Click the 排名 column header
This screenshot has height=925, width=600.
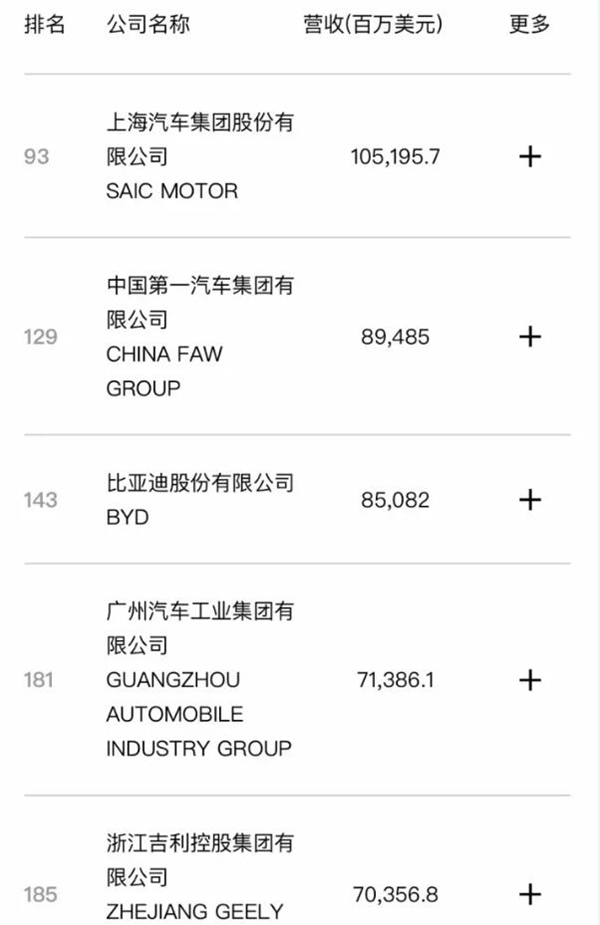click(44, 25)
